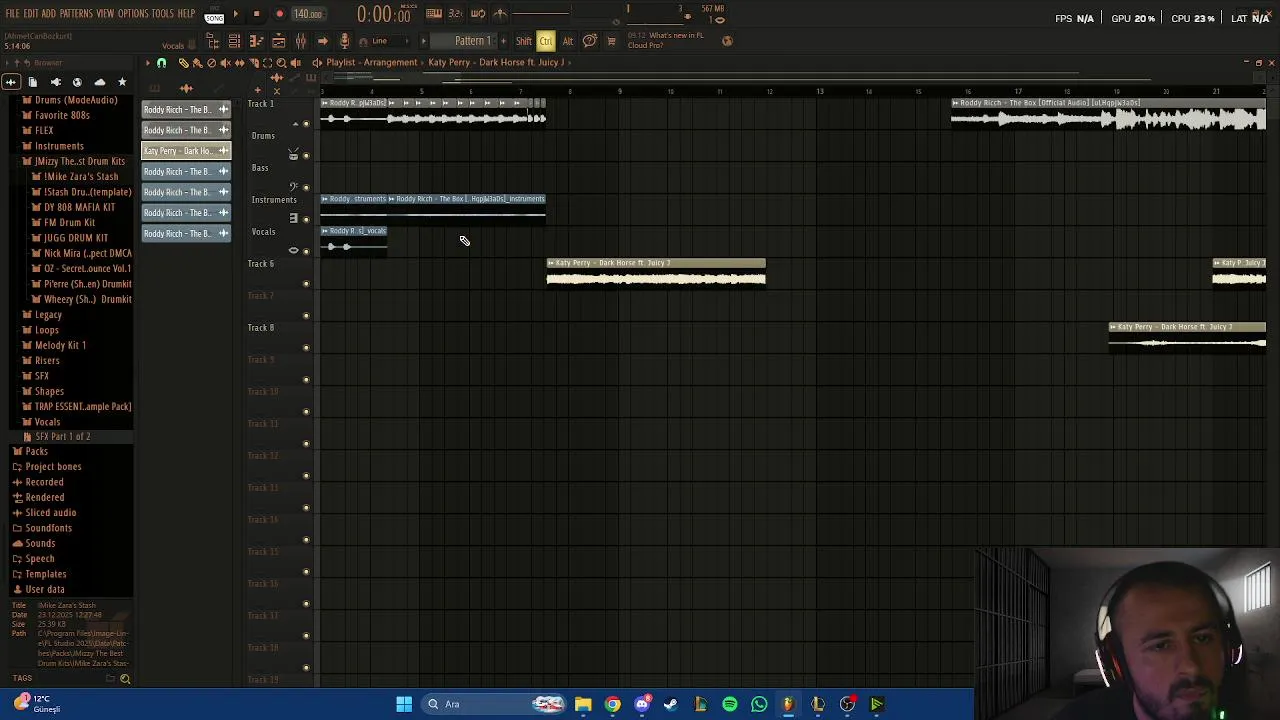Click the browser search magnifier icon
Viewport: 1280px width, 720px height.
point(125,679)
